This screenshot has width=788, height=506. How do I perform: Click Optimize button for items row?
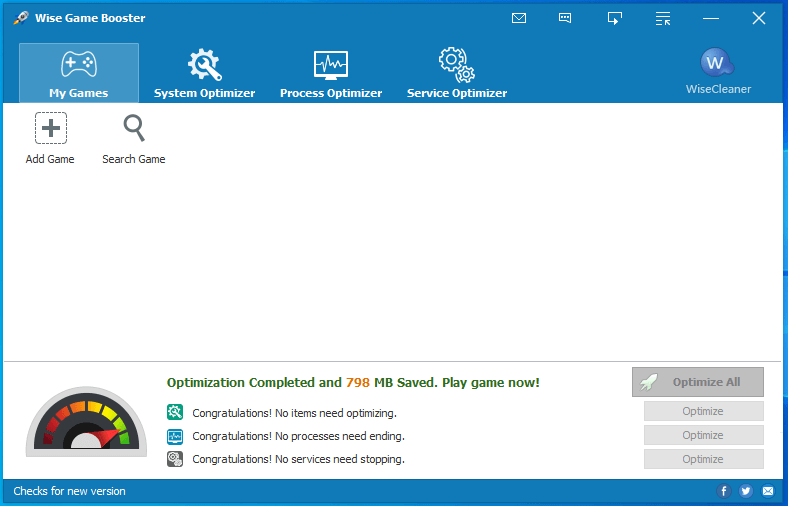point(704,411)
